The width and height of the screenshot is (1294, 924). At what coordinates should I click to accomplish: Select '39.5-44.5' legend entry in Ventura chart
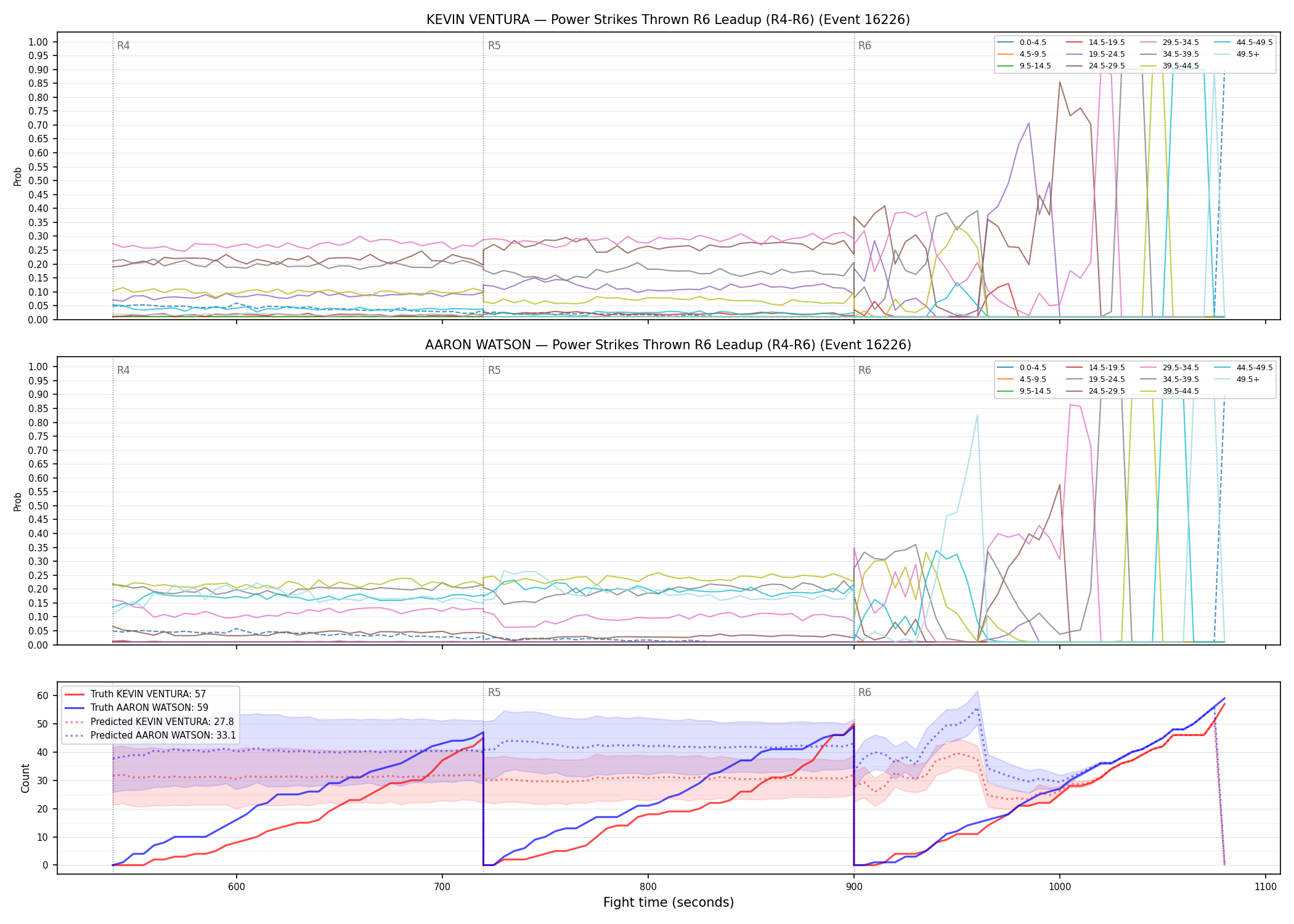point(1169,66)
